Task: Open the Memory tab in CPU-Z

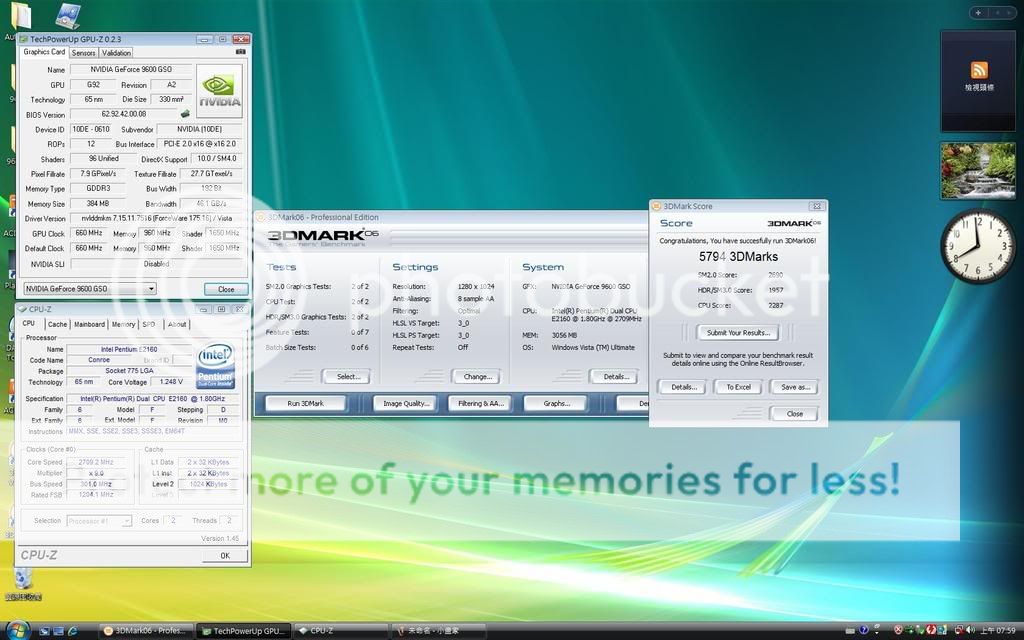Action: click(123, 324)
